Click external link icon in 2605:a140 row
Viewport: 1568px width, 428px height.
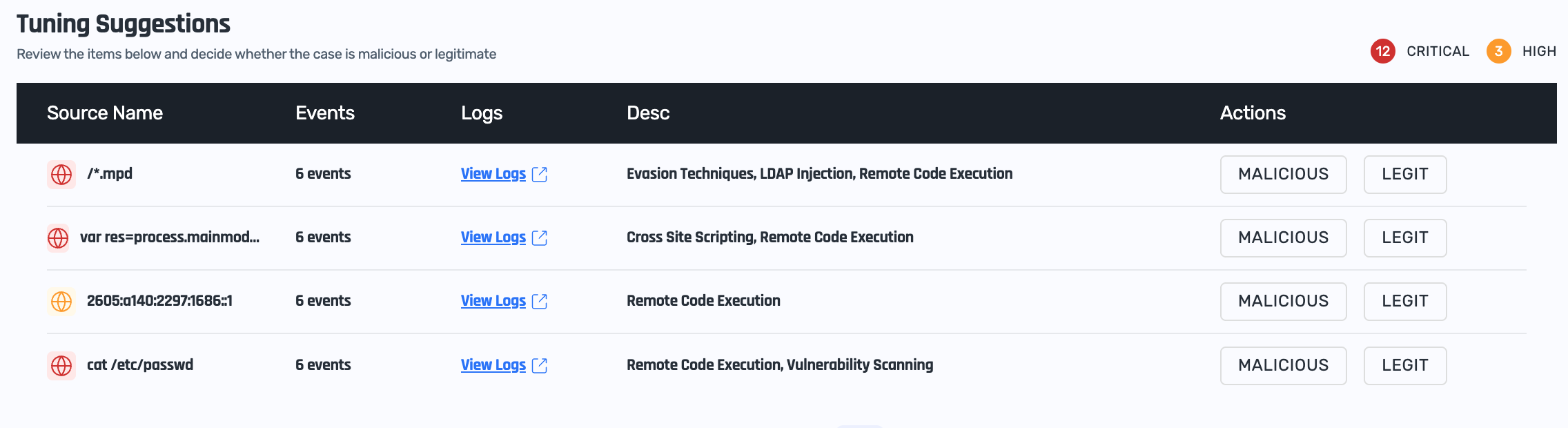click(540, 302)
